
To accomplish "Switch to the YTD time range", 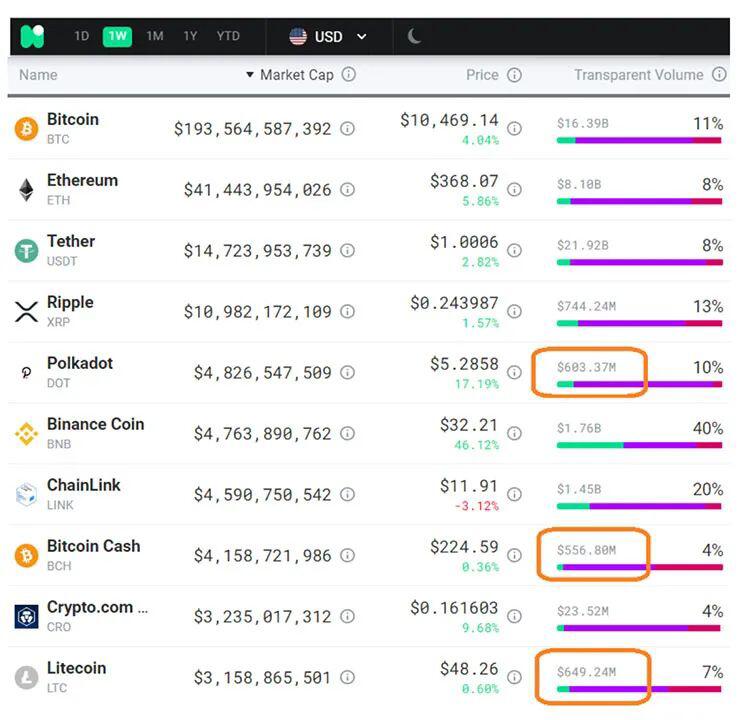I will pyautogui.click(x=228, y=37).
